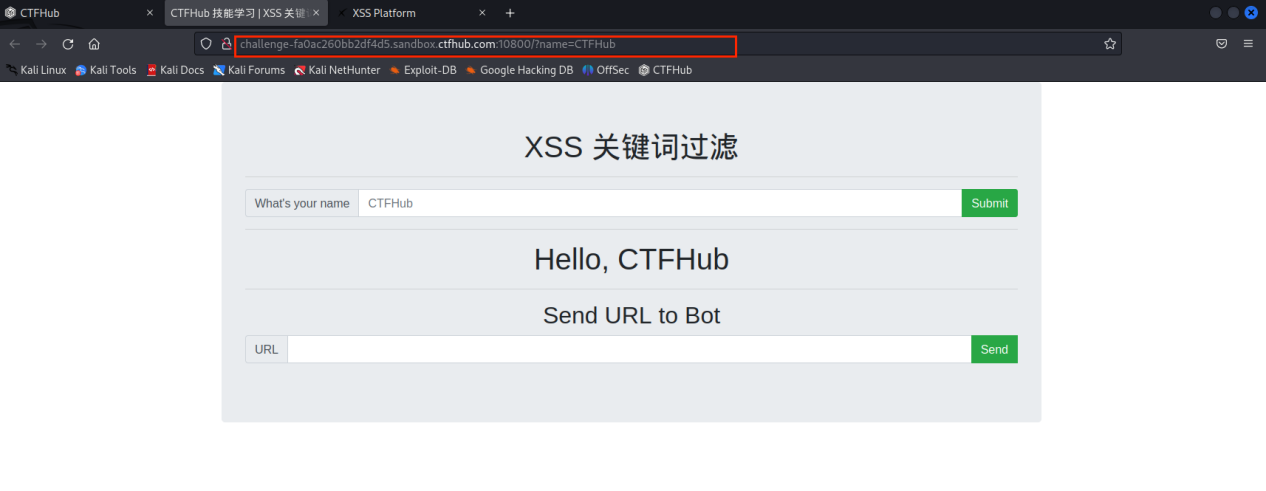Close the XSS Platform tab
Viewport: 1266px width, 491px height.
pyautogui.click(x=482, y=13)
